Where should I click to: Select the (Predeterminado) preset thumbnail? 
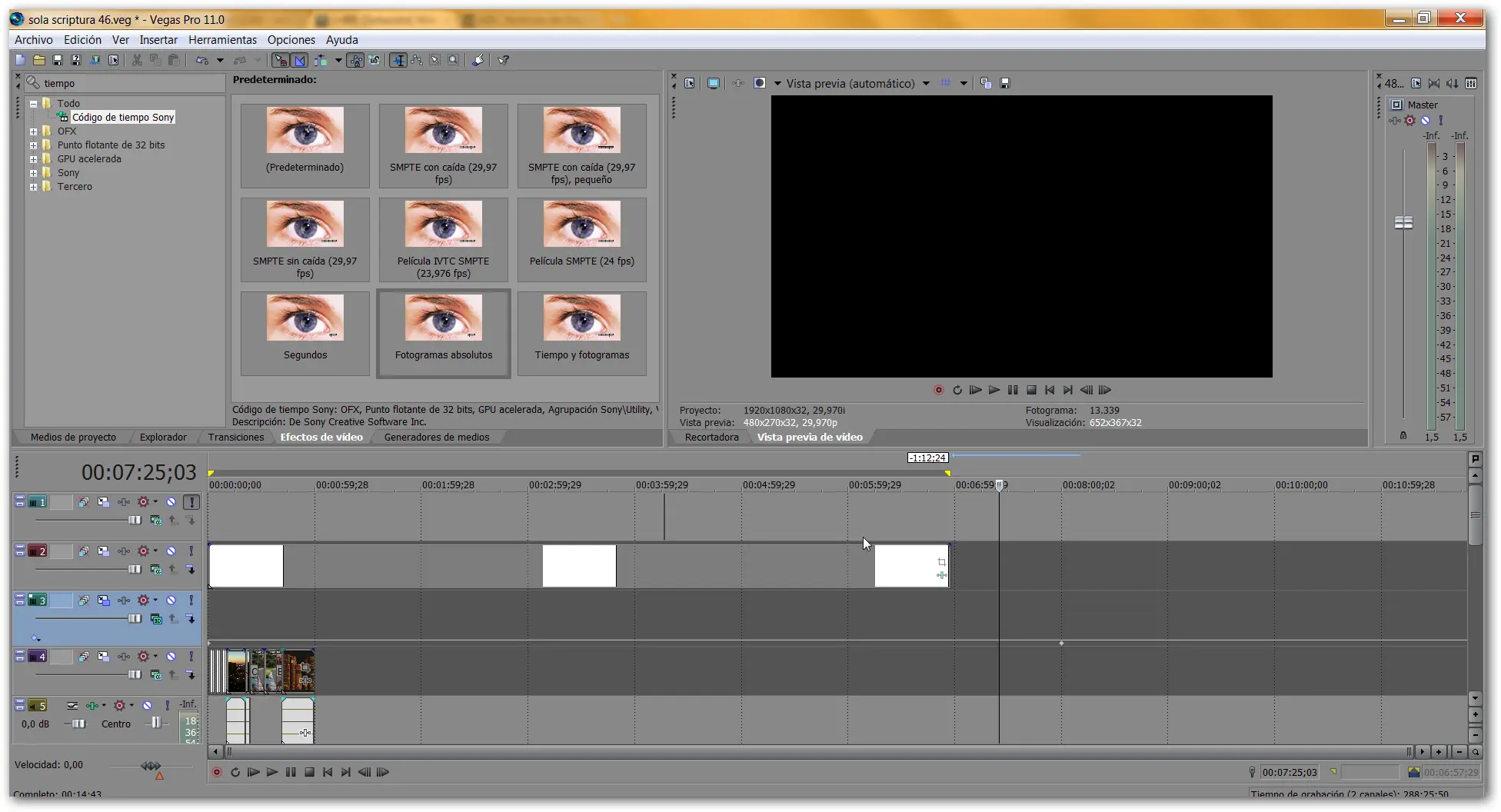305,145
